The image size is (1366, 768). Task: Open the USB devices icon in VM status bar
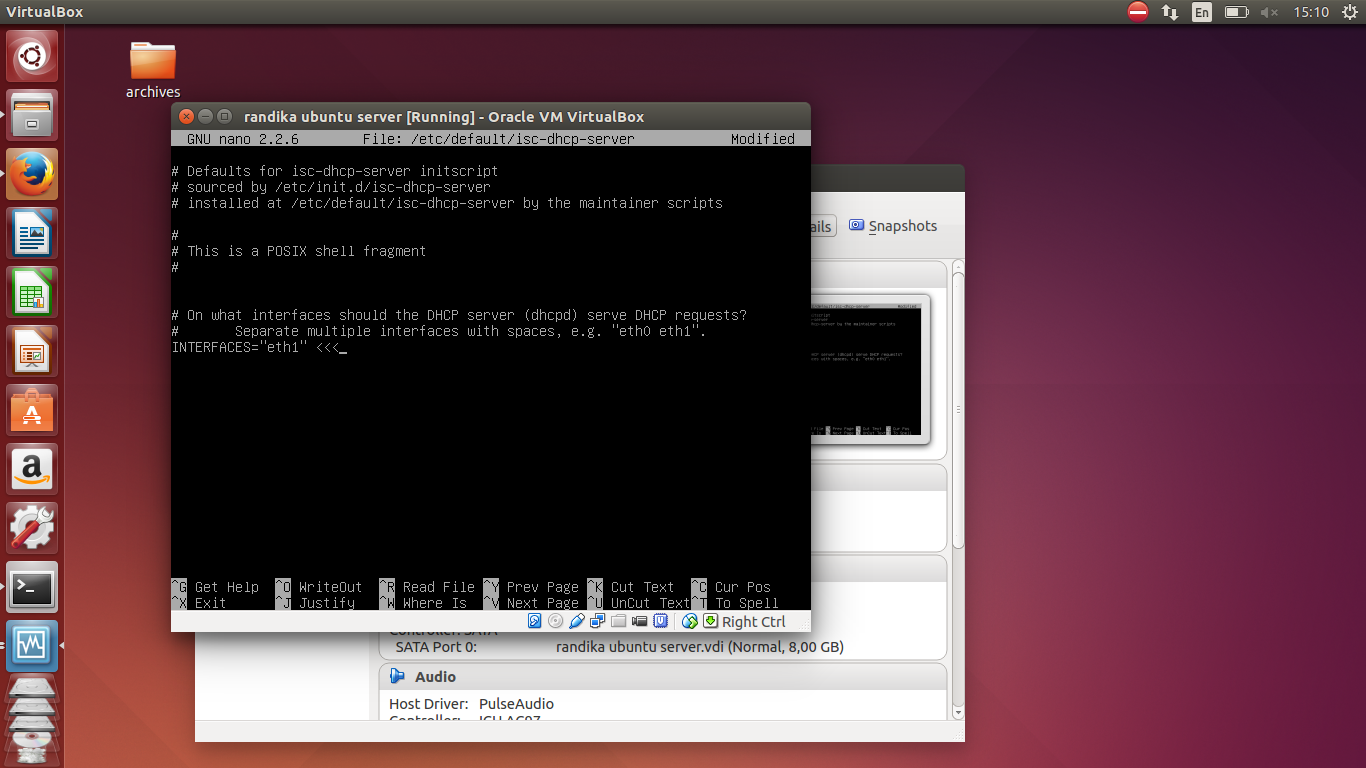pos(577,621)
